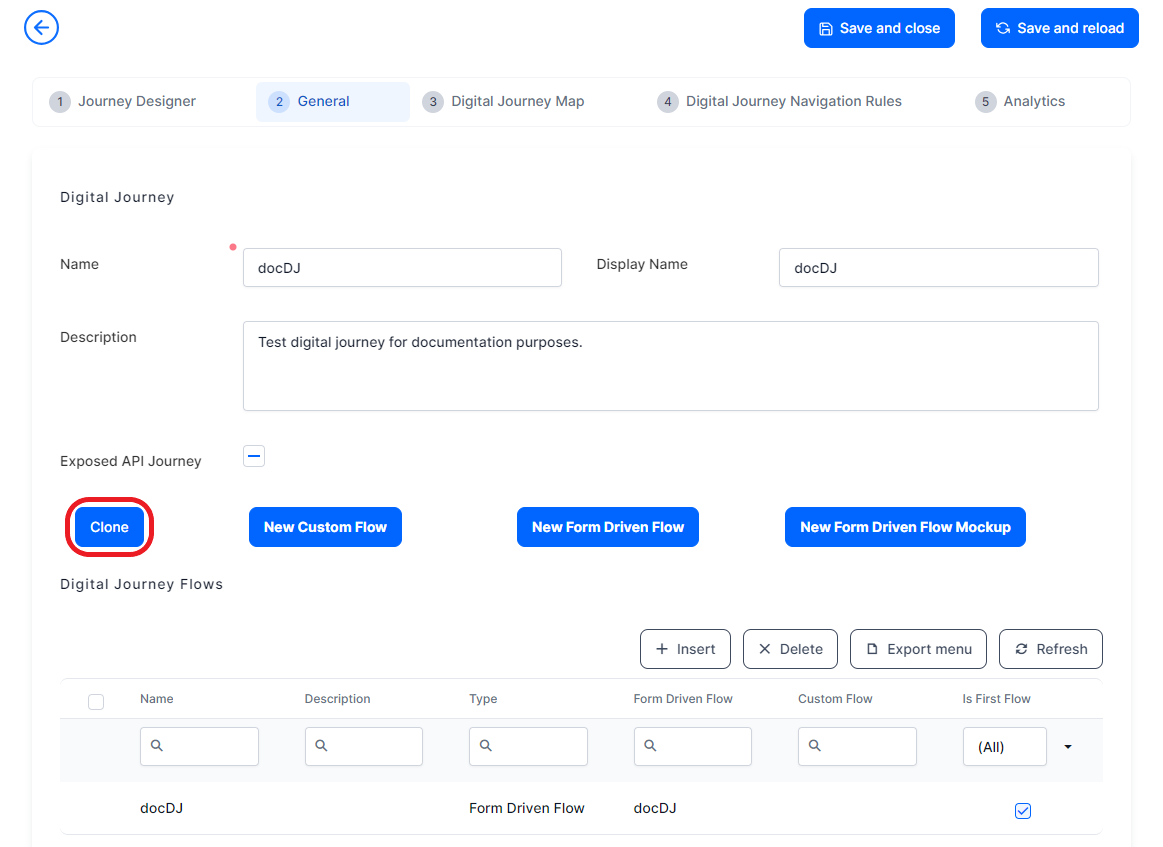
Task: Check the select-all rows checkbox
Action: 96,702
